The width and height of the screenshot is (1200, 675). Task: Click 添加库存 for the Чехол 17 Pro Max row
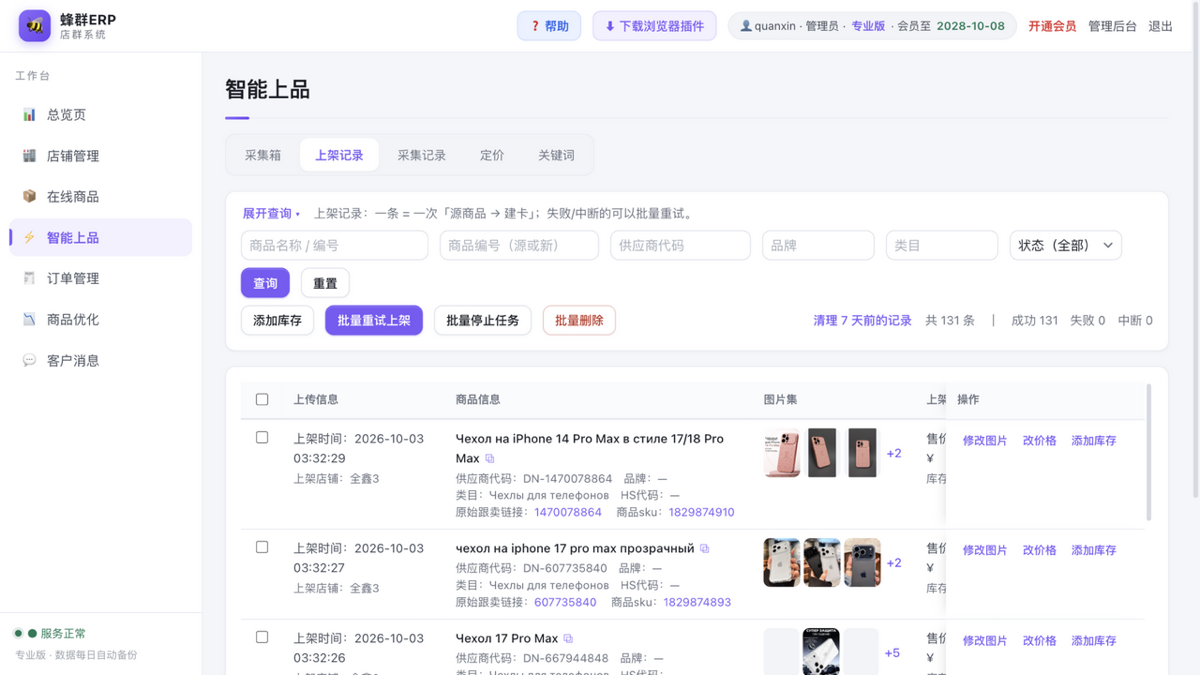(x=1093, y=640)
